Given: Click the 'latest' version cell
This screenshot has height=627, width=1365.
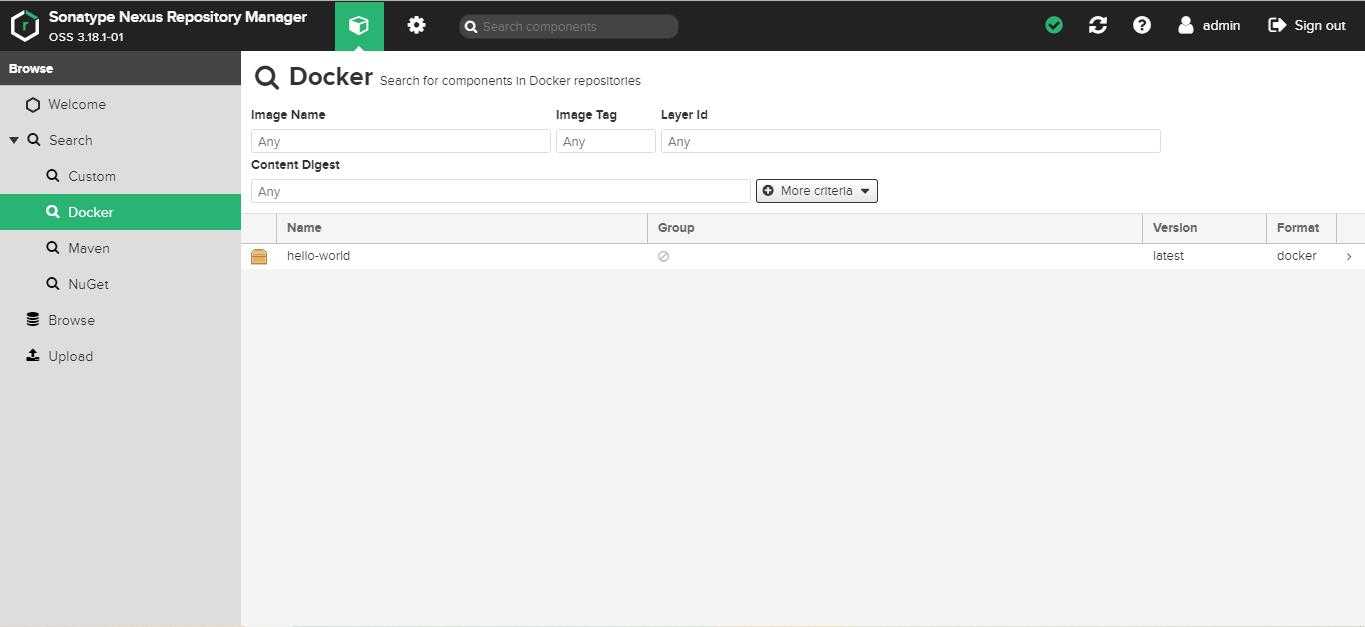Looking at the screenshot, I should pyautogui.click(x=1168, y=256).
